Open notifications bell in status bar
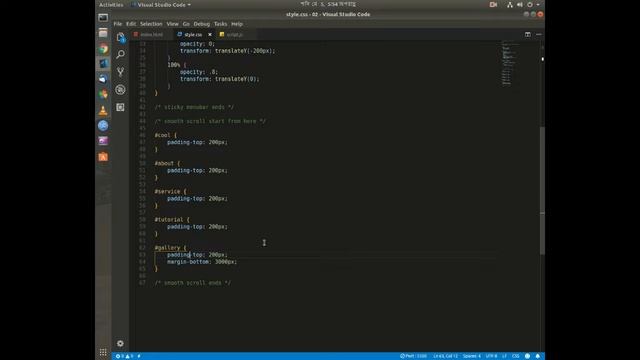The image size is (640, 360). coord(538,356)
